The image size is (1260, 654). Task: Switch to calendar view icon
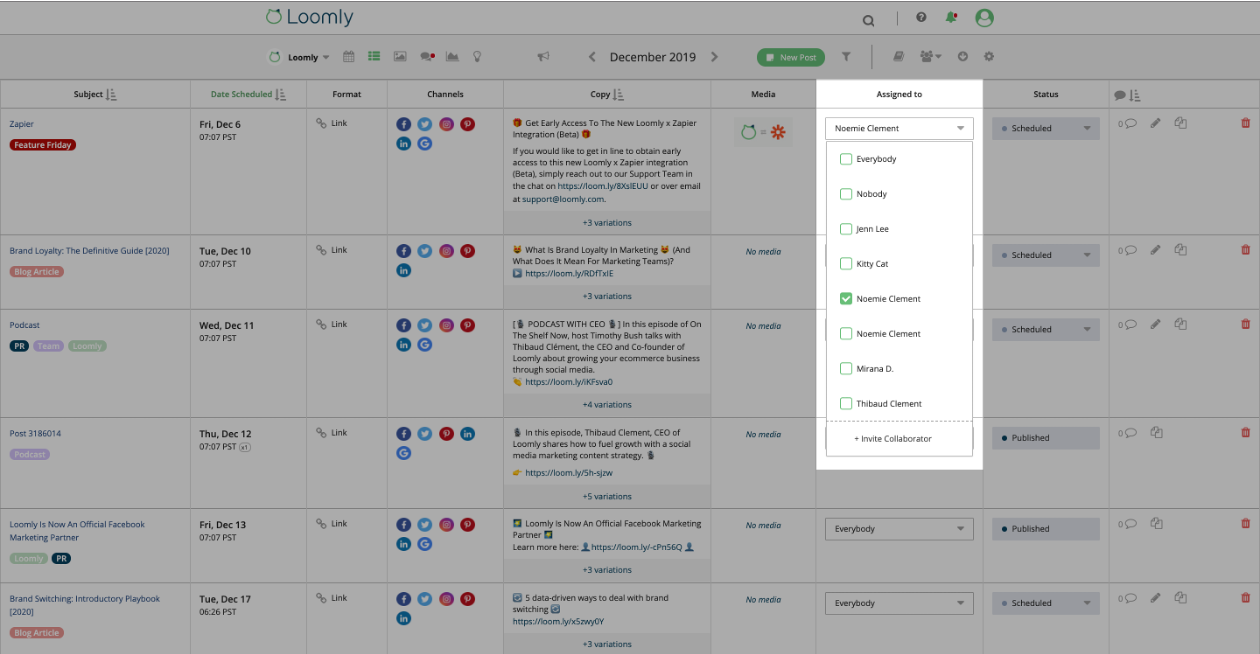tap(349, 57)
